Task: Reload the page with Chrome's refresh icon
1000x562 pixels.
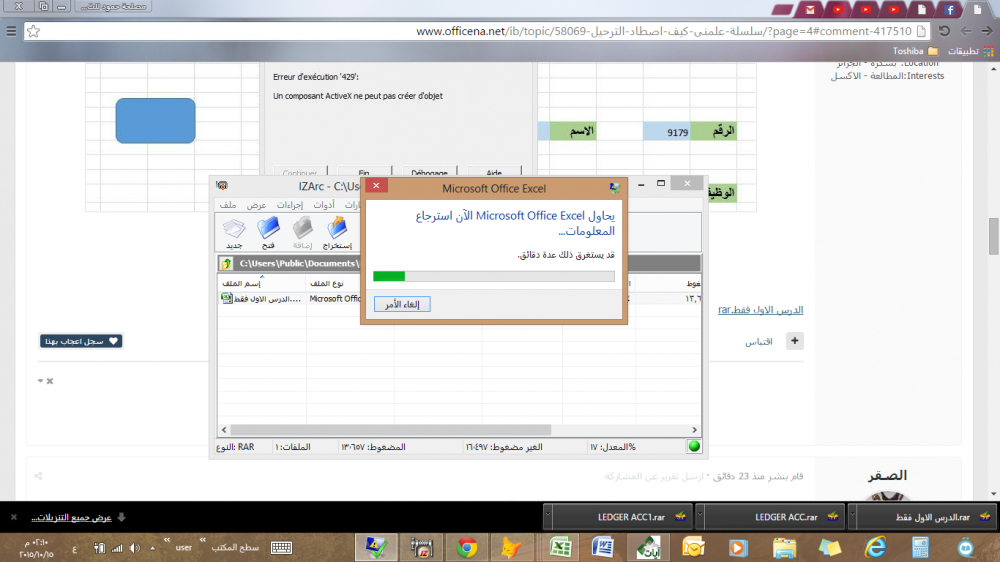Action: (x=944, y=31)
